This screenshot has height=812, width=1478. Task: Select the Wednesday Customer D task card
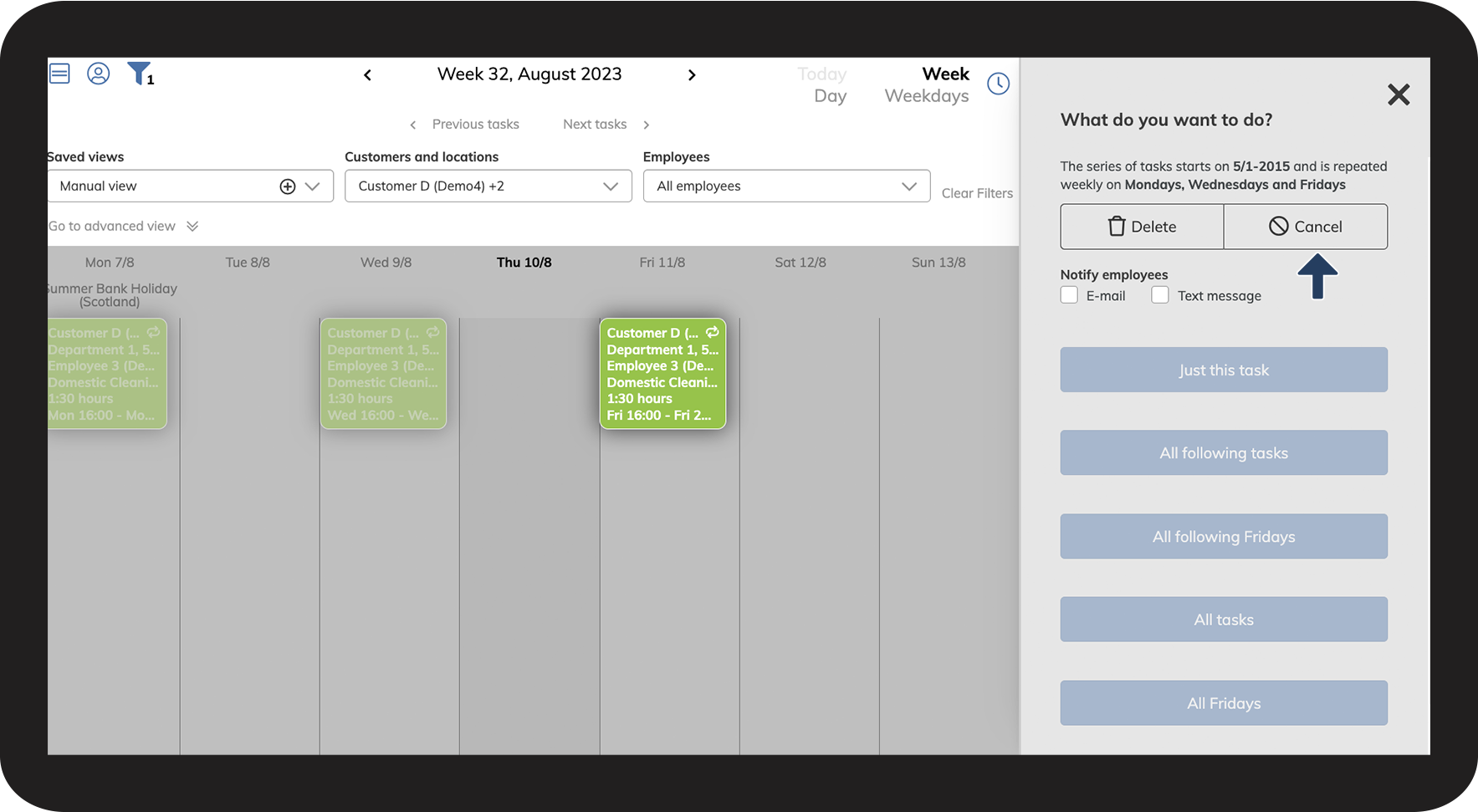tap(383, 374)
